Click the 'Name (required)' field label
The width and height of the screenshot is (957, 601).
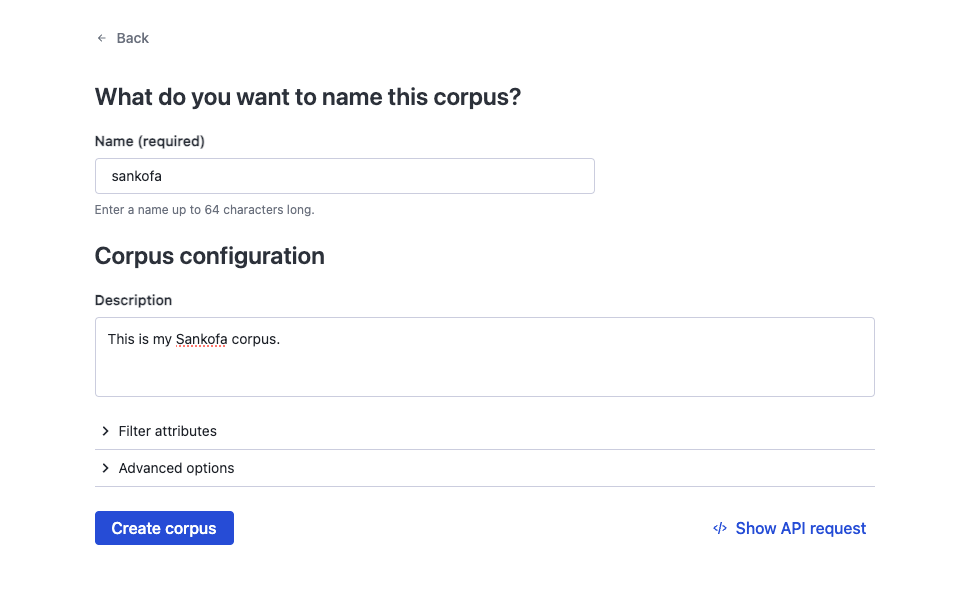coord(149,141)
